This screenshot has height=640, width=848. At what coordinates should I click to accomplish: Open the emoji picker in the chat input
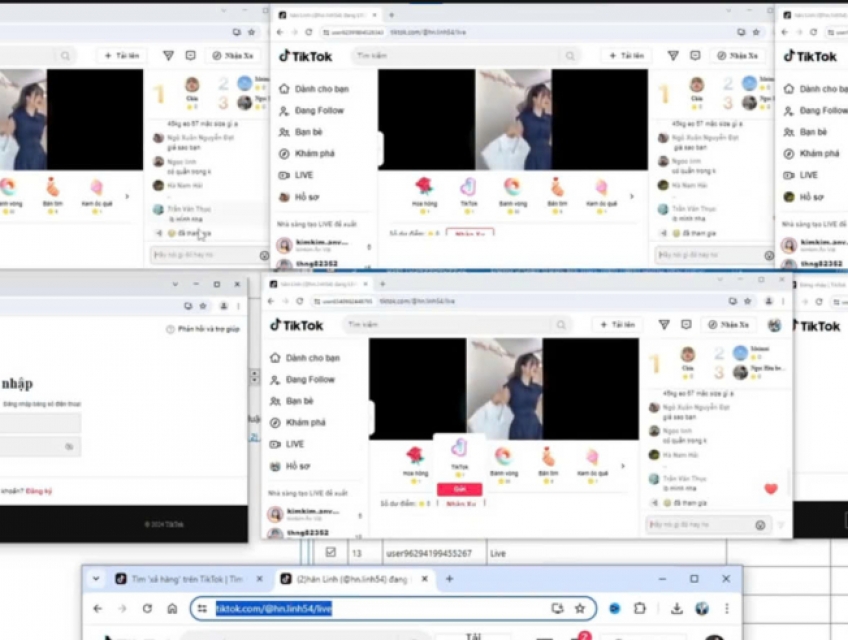760,523
